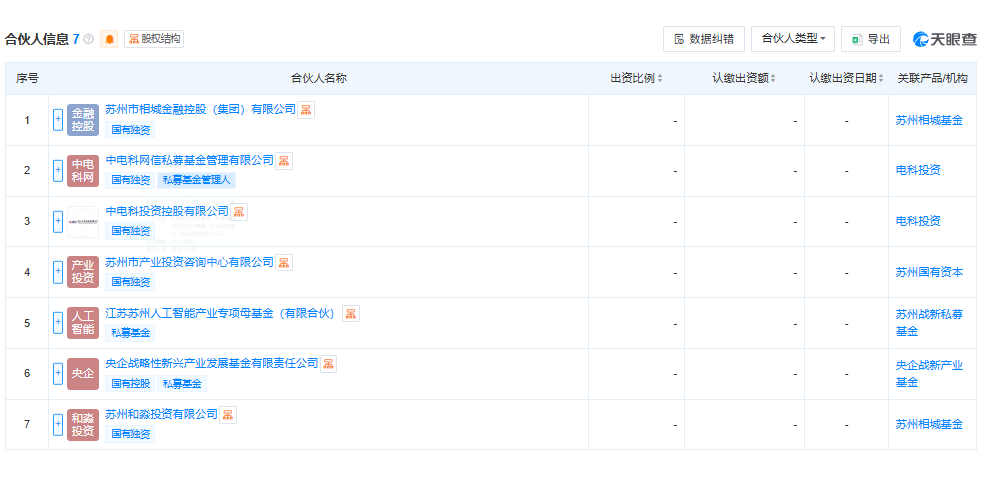Open 电科投资 link in row 3

click(918, 222)
